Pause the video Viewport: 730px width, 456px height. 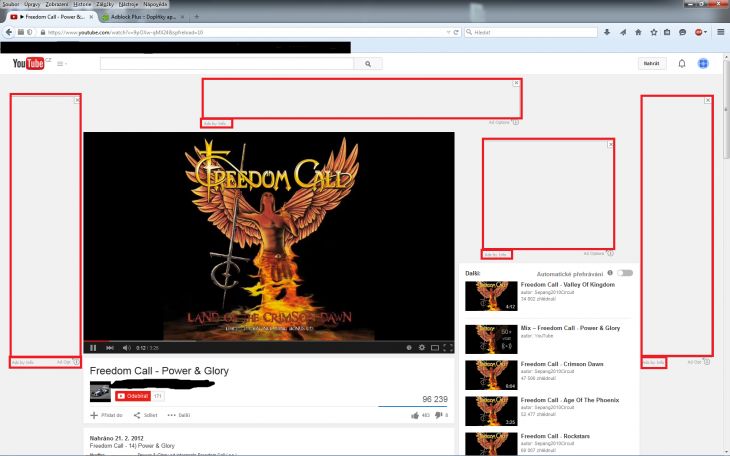[x=93, y=347]
